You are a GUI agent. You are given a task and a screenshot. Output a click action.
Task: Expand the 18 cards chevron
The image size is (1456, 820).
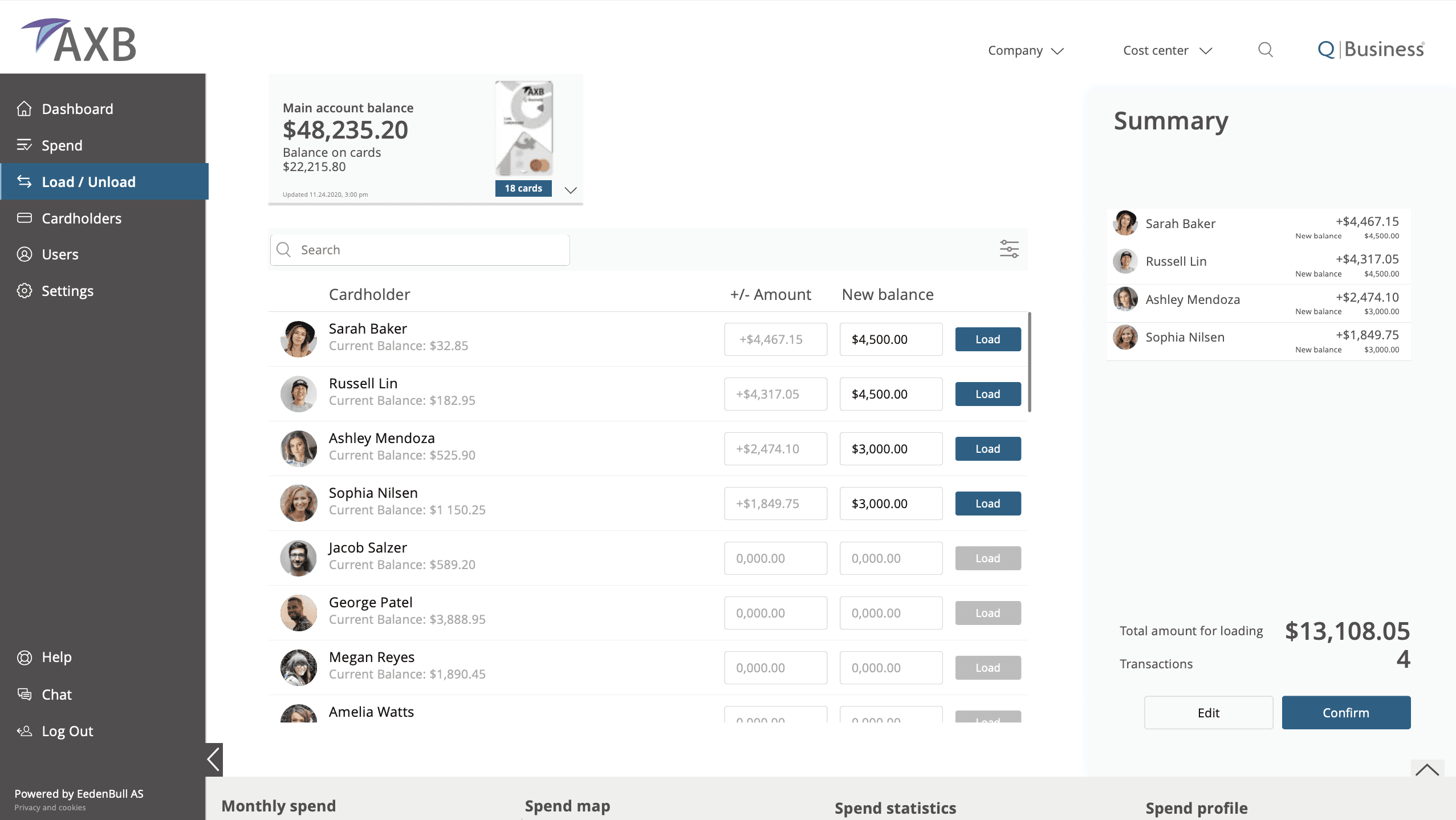(x=570, y=190)
